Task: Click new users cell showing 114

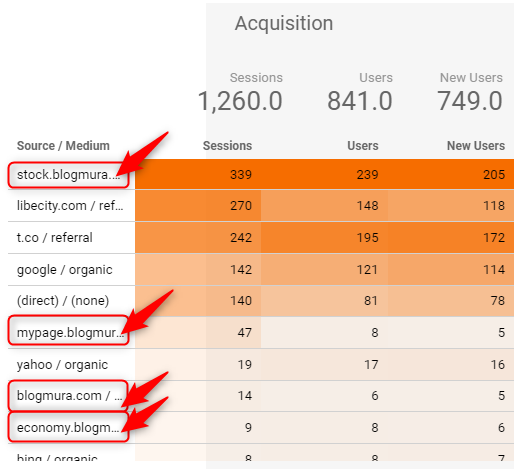Action: pyautogui.click(x=494, y=270)
